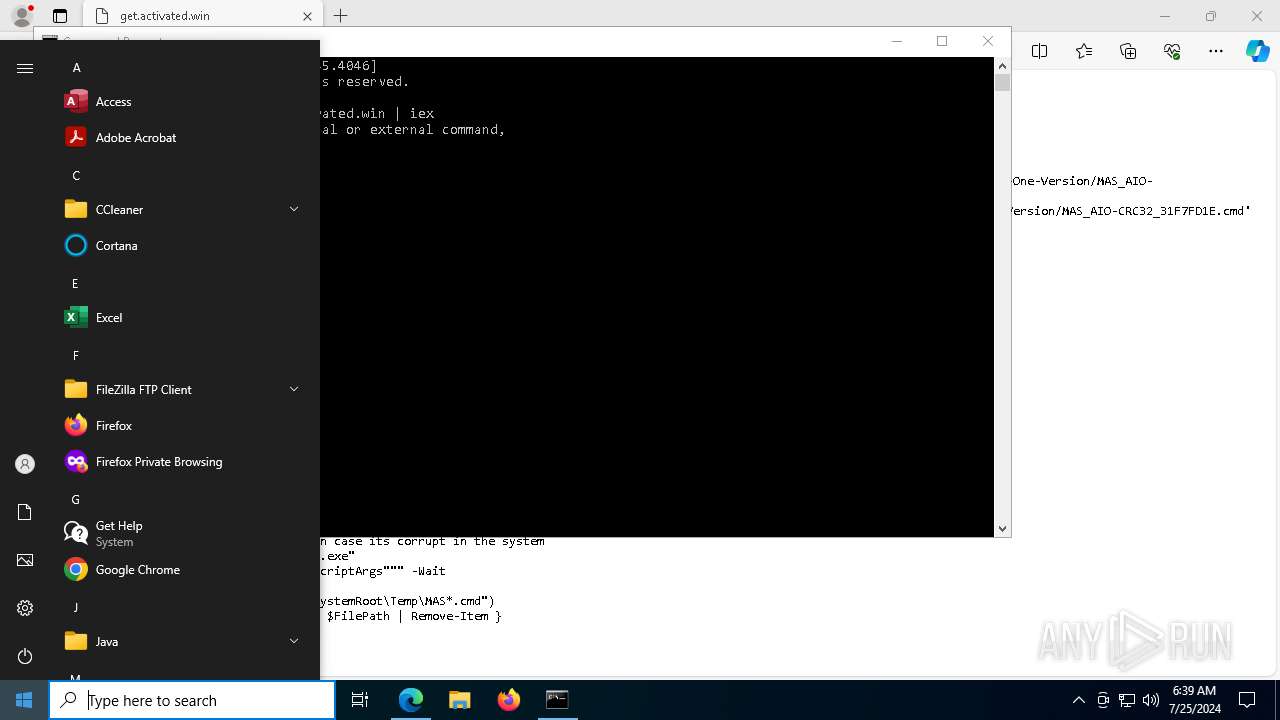Screen dimensions: 1280x720
Task: Focus the taskbar search box
Action: (x=192, y=700)
